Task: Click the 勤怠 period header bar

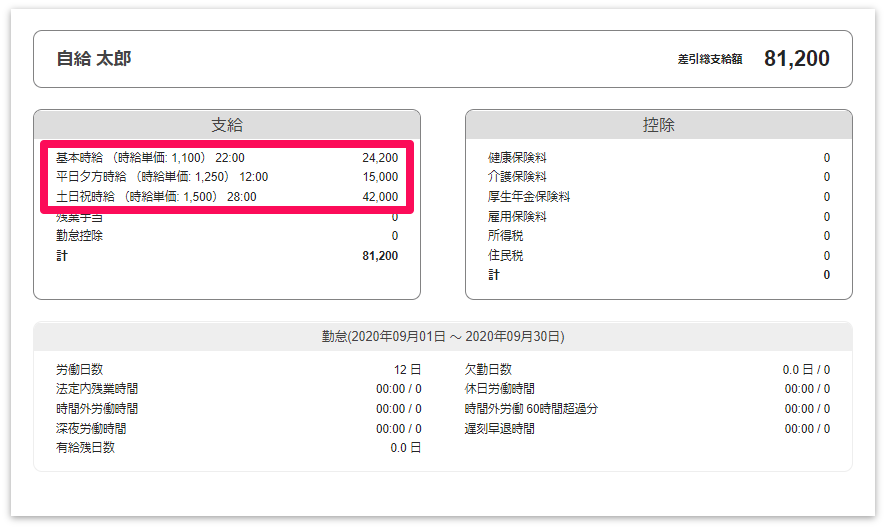Action: [x=442, y=337]
